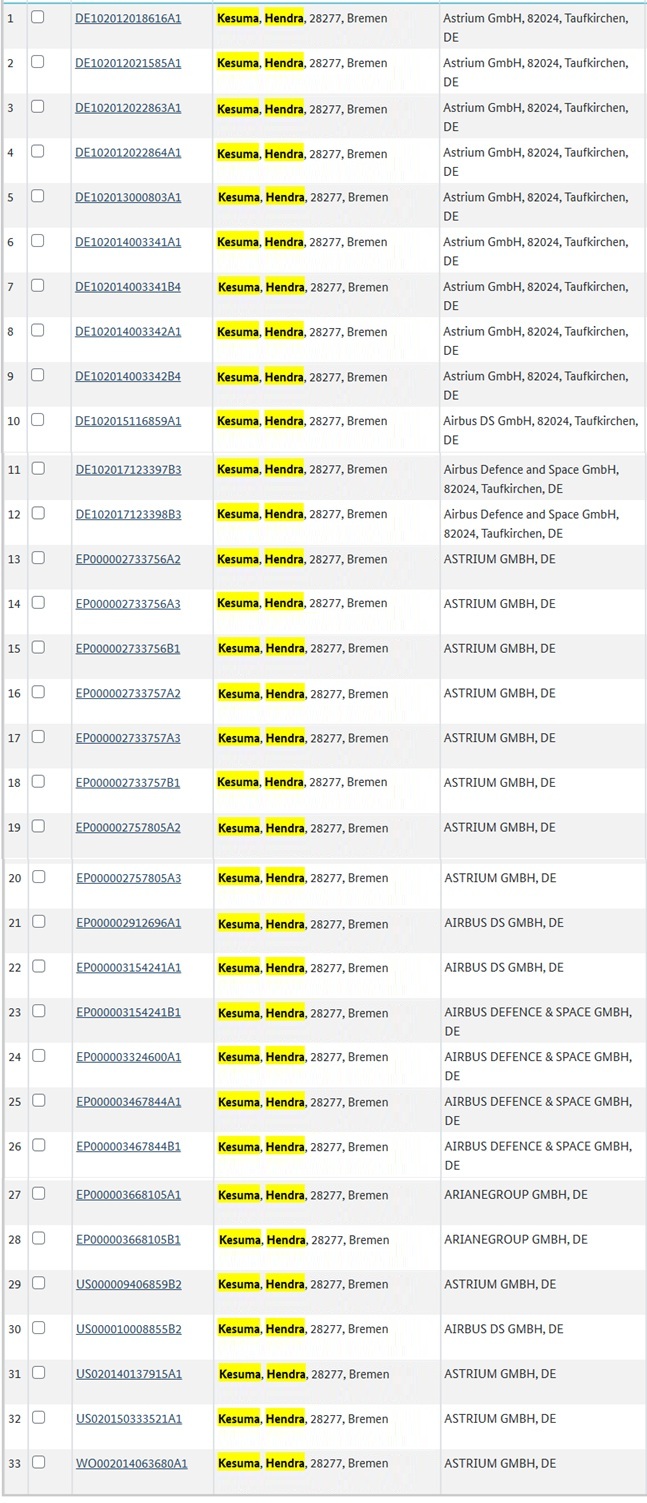
Task: Select the row 33 checkbox
Action: pyautogui.click(x=38, y=1462)
